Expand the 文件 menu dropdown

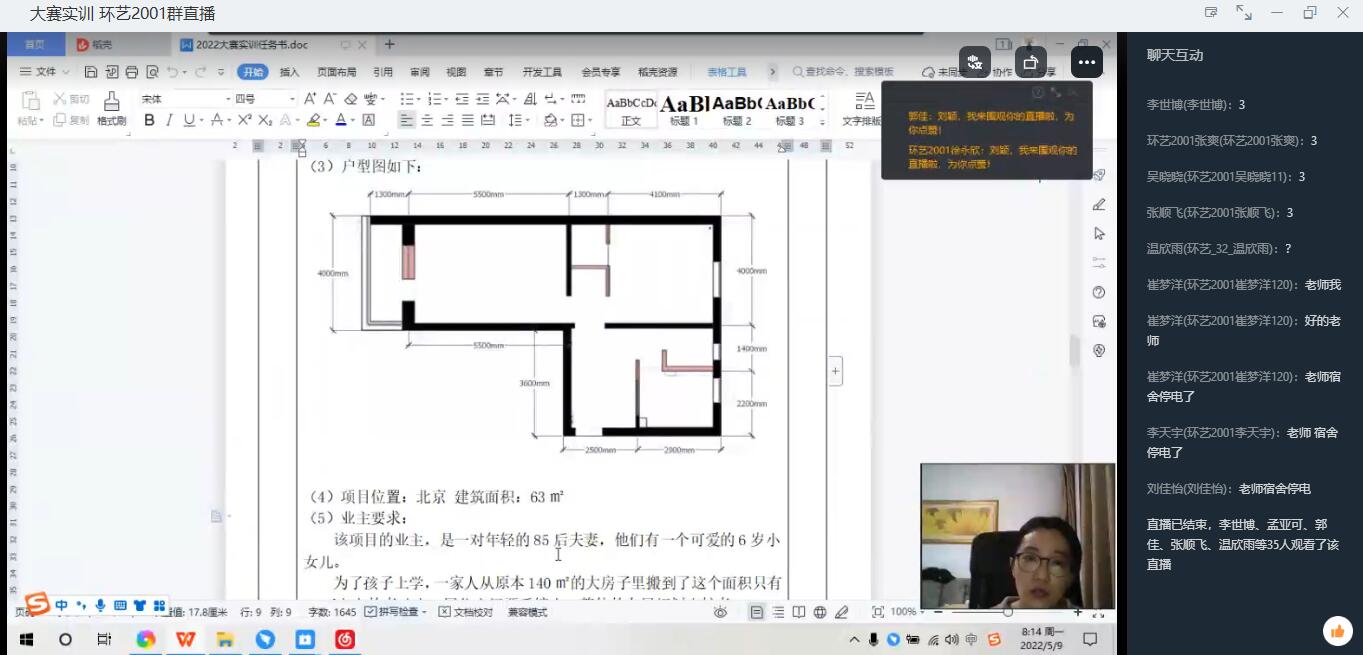pyautogui.click(x=45, y=72)
